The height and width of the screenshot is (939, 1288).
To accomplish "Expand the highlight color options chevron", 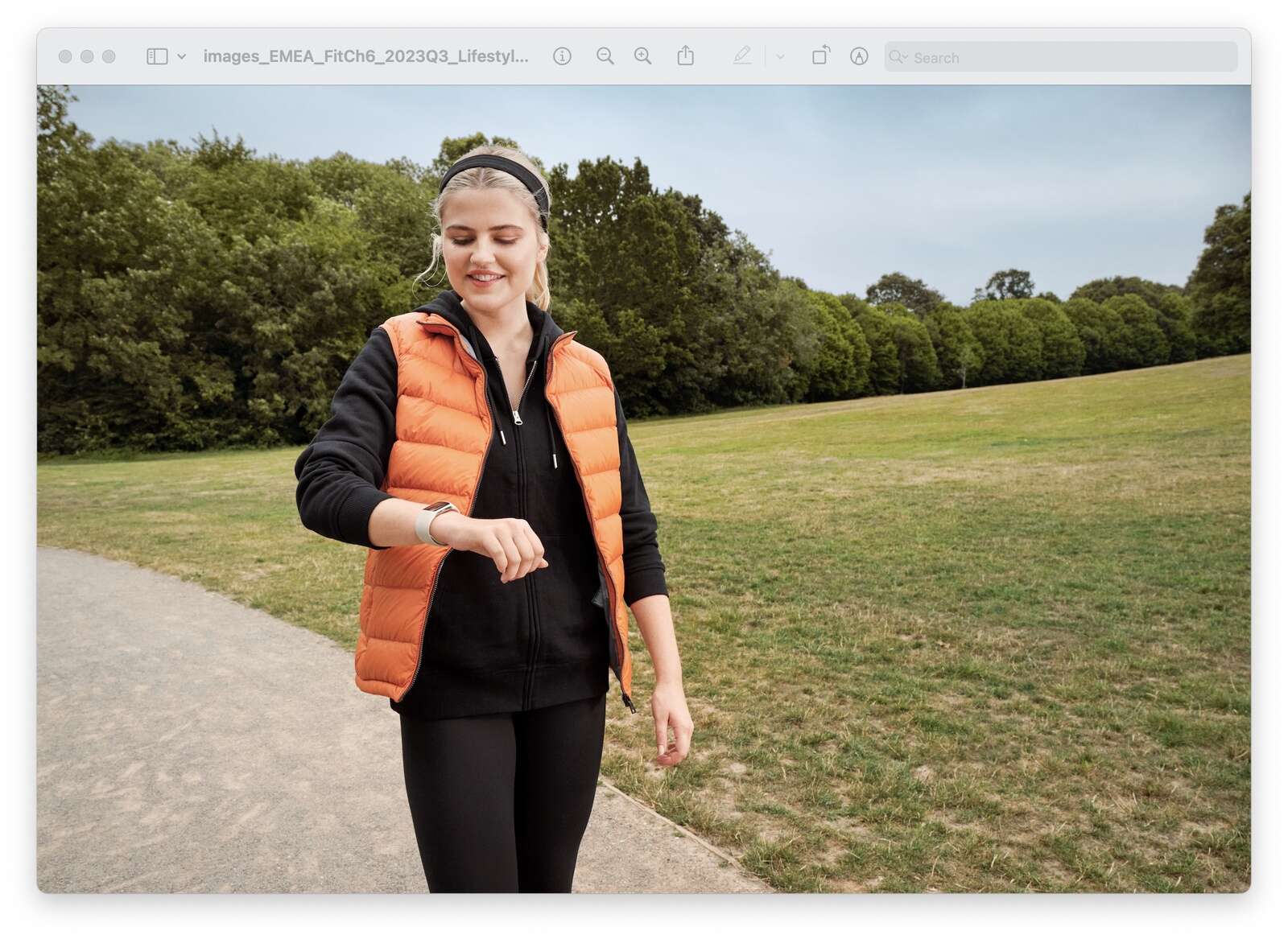I will pyautogui.click(x=779, y=56).
